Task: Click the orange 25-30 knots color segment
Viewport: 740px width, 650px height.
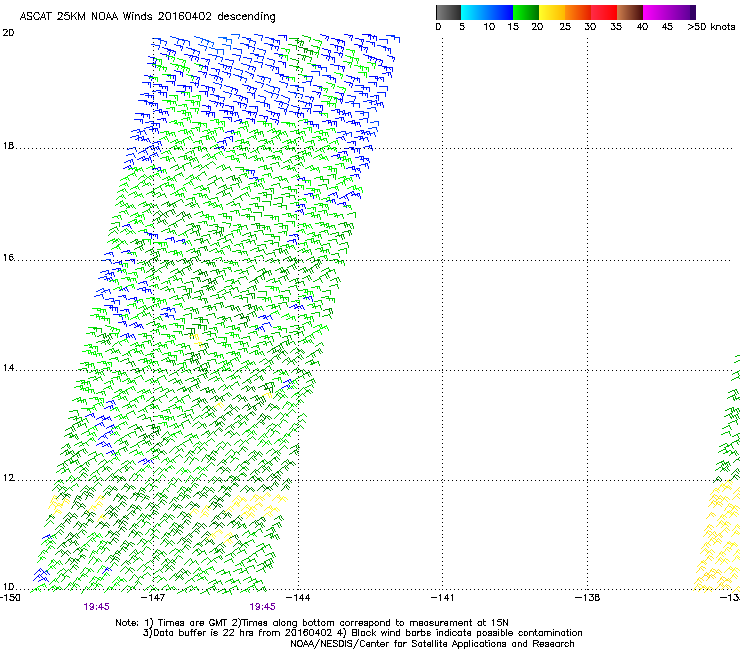Action: [578, 12]
